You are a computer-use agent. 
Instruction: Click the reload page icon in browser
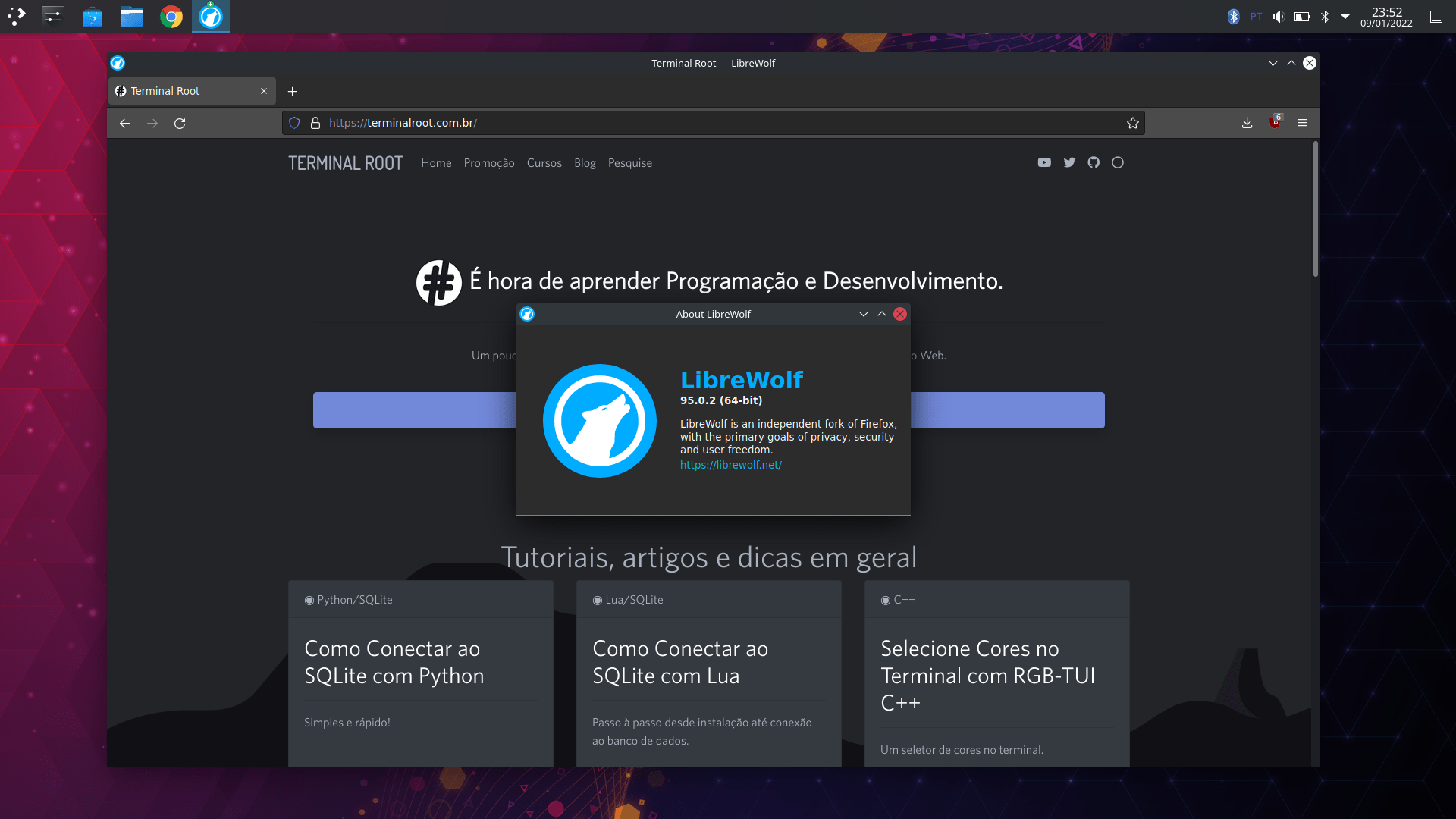(180, 122)
